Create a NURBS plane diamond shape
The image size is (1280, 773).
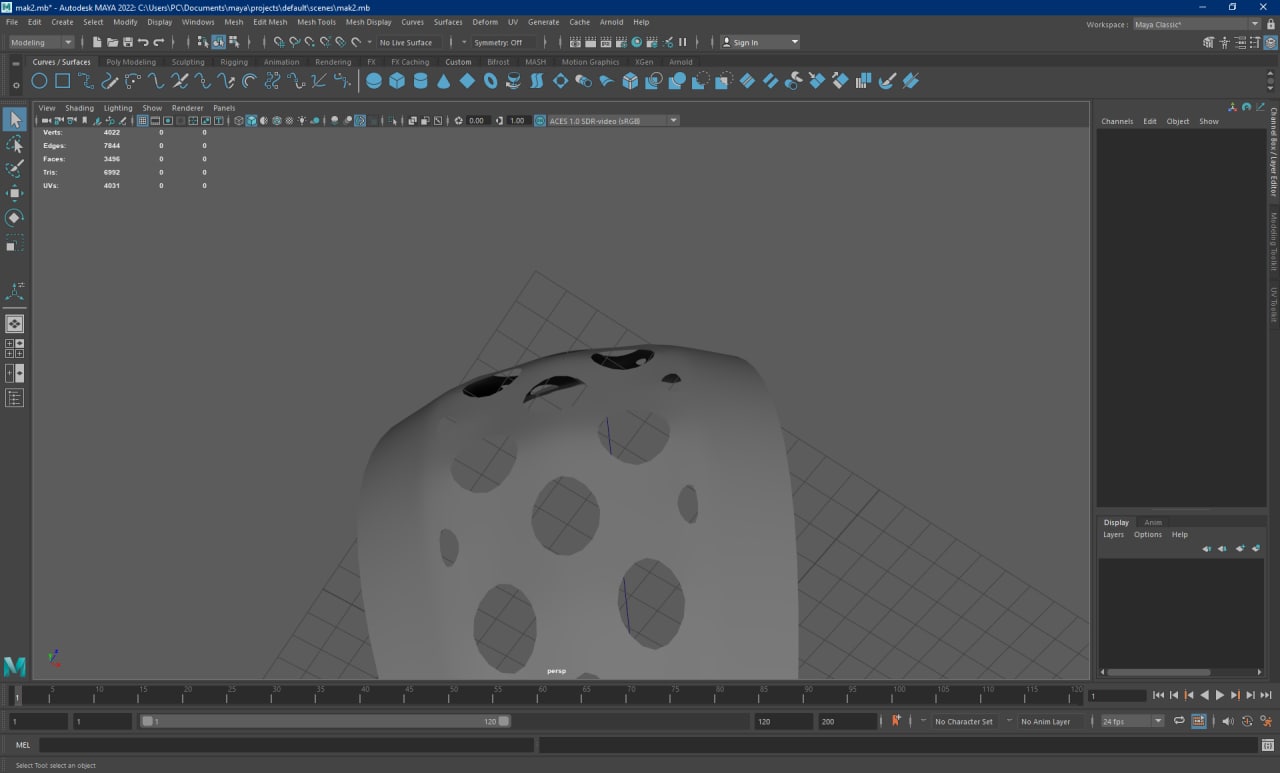click(x=467, y=81)
